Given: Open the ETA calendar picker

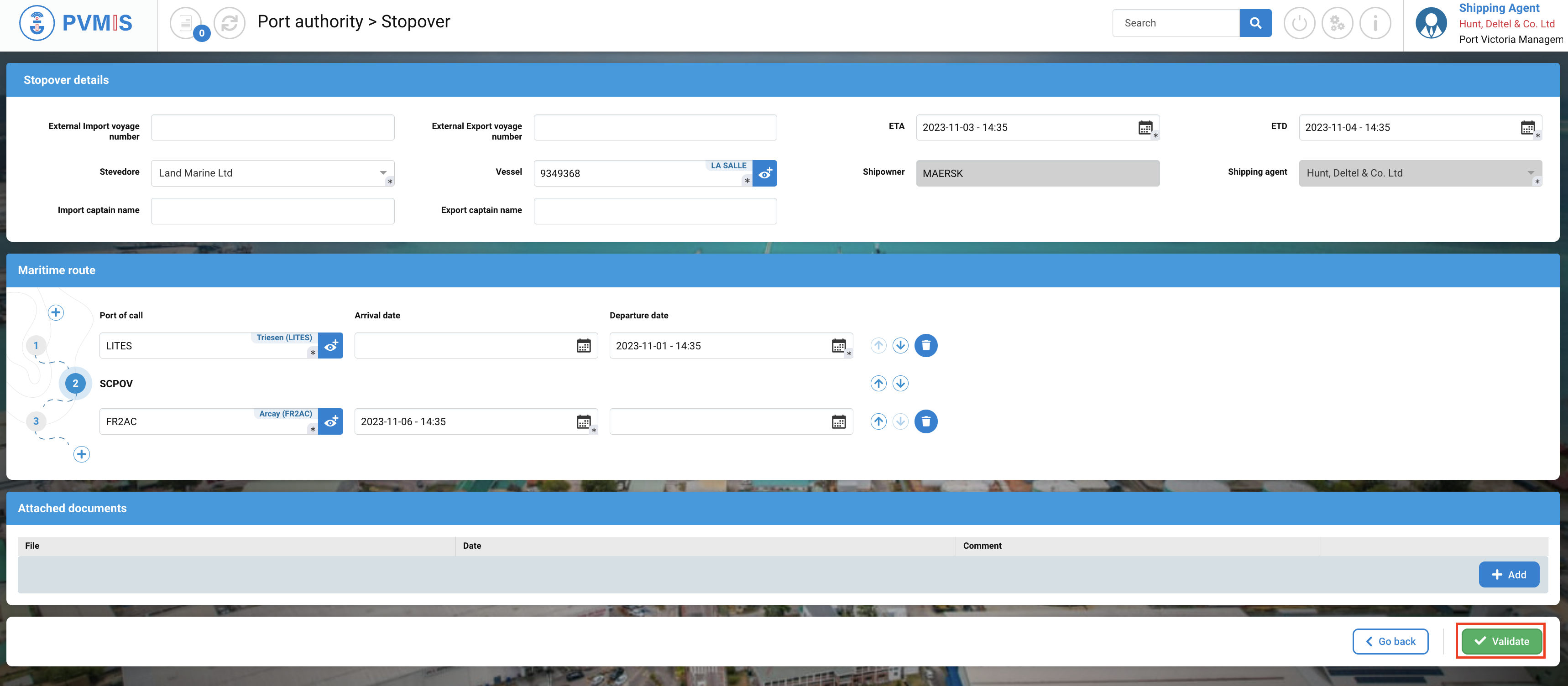Looking at the screenshot, I should (x=1145, y=127).
